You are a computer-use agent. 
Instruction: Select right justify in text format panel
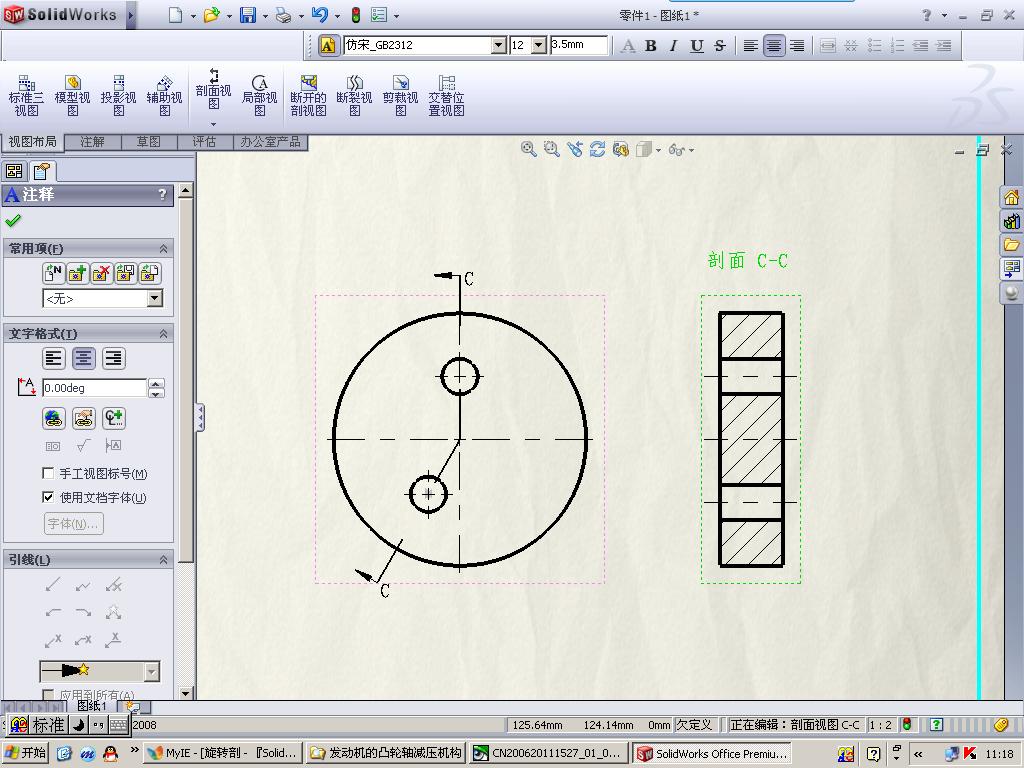click(x=114, y=358)
